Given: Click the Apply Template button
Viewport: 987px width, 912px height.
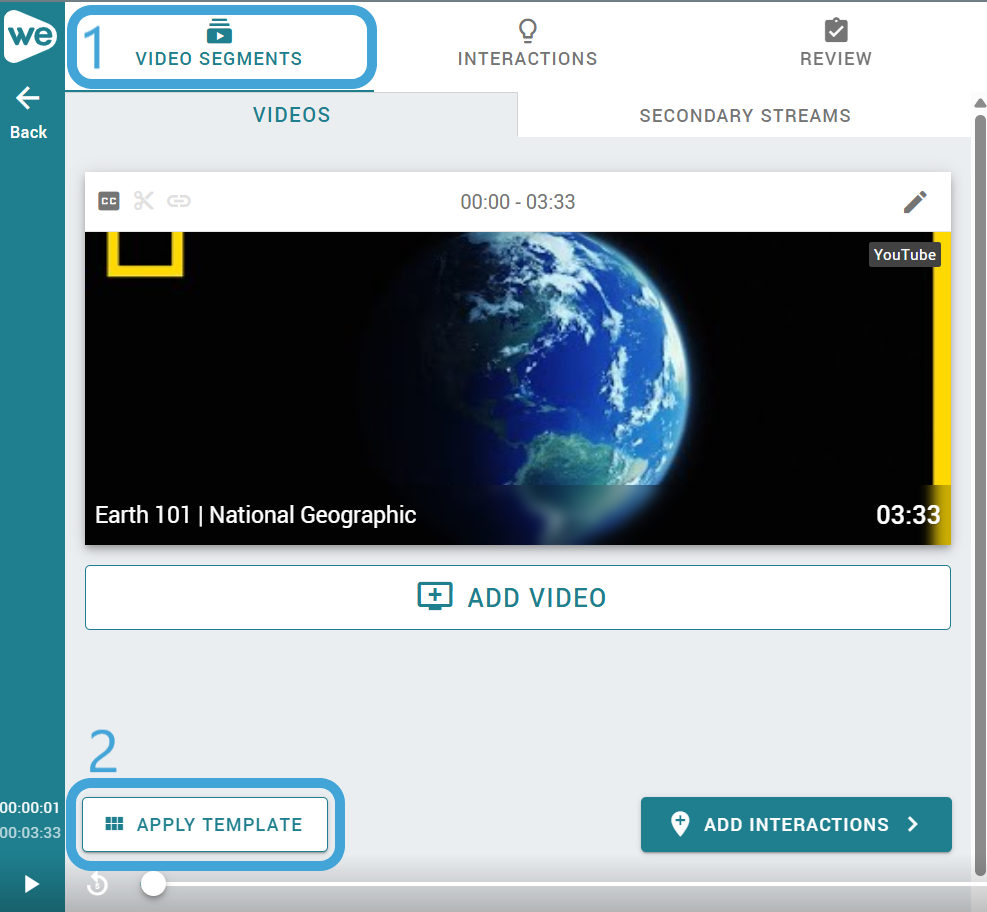Looking at the screenshot, I should click(205, 825).
